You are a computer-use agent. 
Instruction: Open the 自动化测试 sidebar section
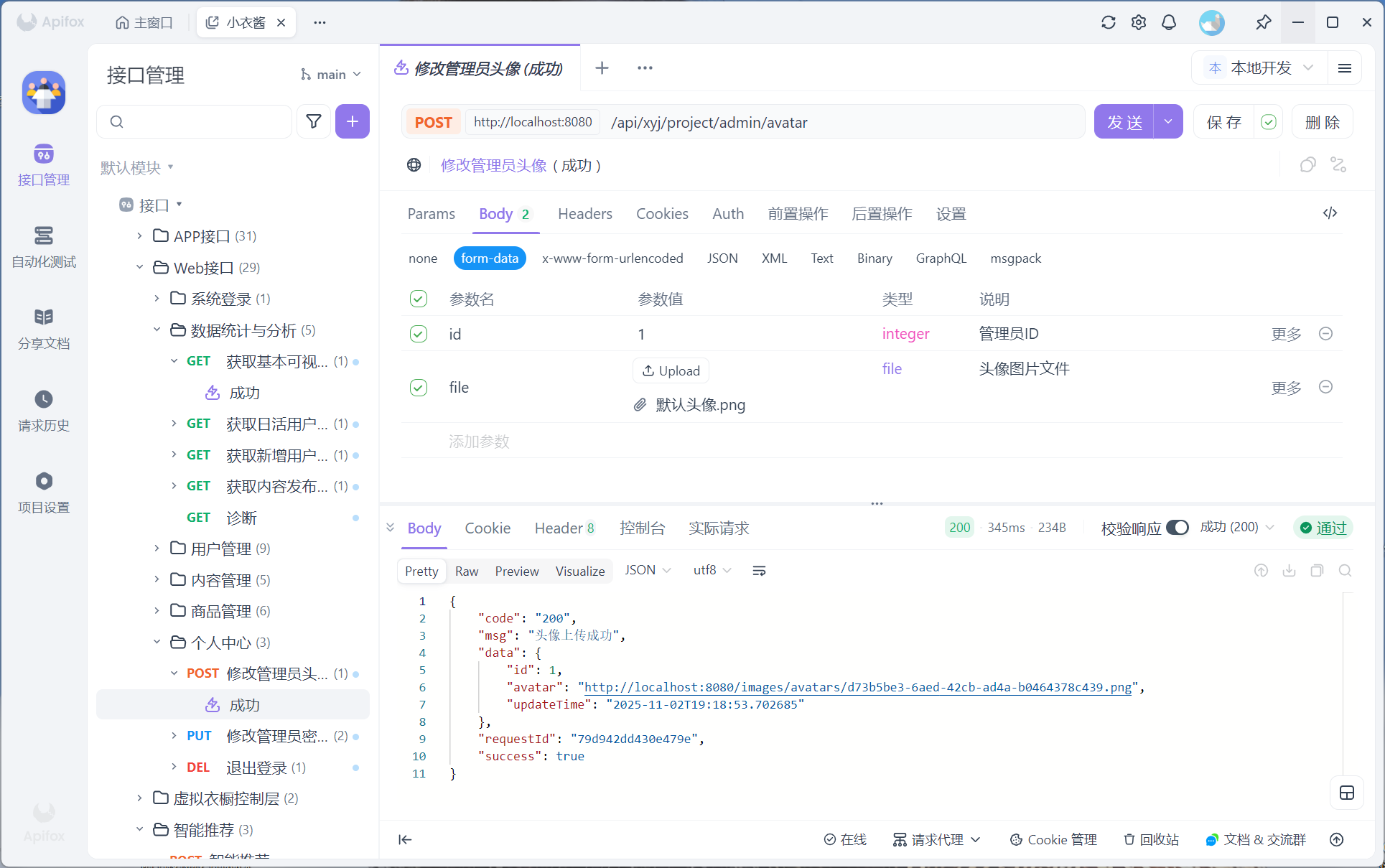point(43,246)
